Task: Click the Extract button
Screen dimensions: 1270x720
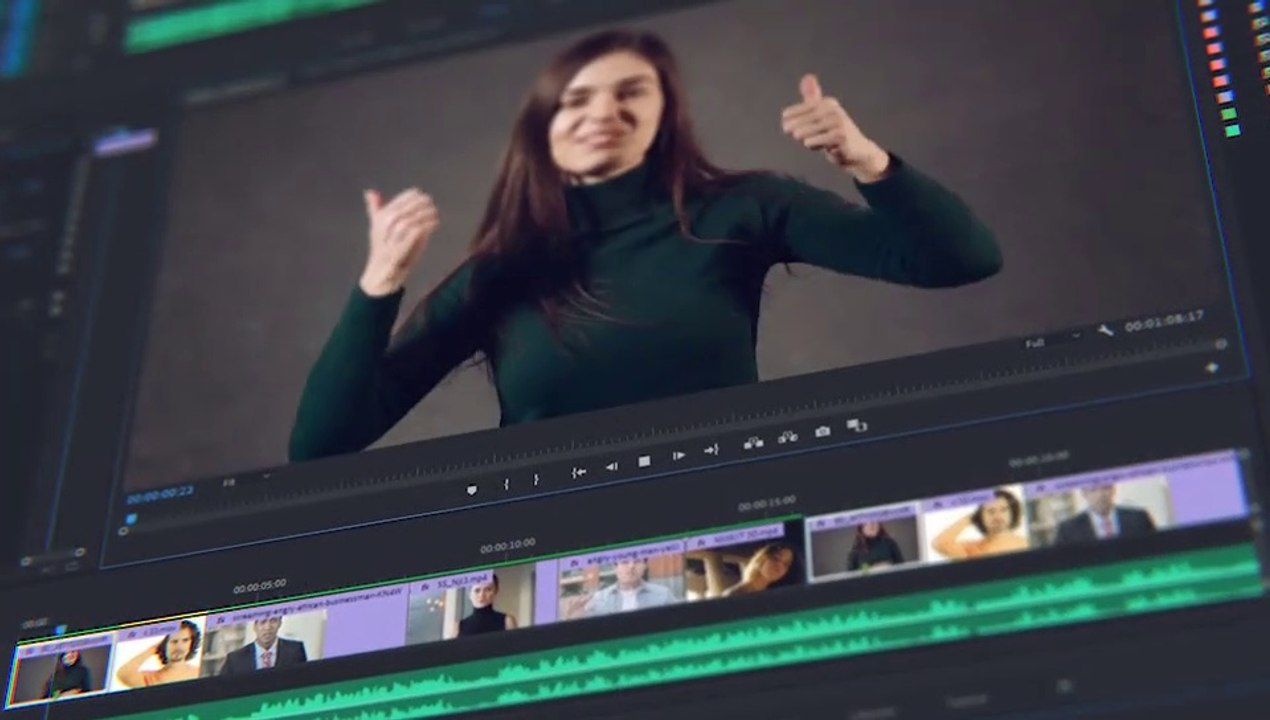Action: pyautogui.click(x=787, y=437)
